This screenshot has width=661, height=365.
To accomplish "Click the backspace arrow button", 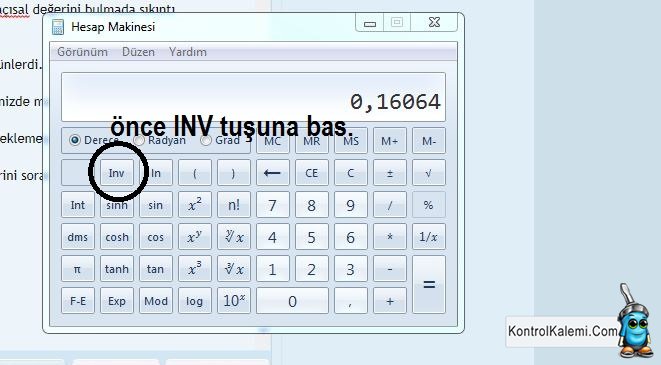I will [272, 173].
